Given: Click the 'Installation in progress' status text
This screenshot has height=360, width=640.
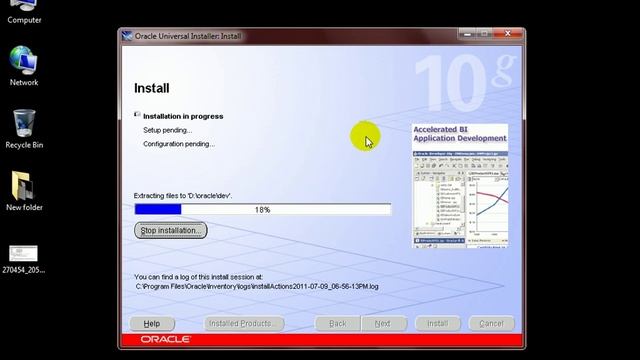Looking at the screenshot, I should coord(183,116).
